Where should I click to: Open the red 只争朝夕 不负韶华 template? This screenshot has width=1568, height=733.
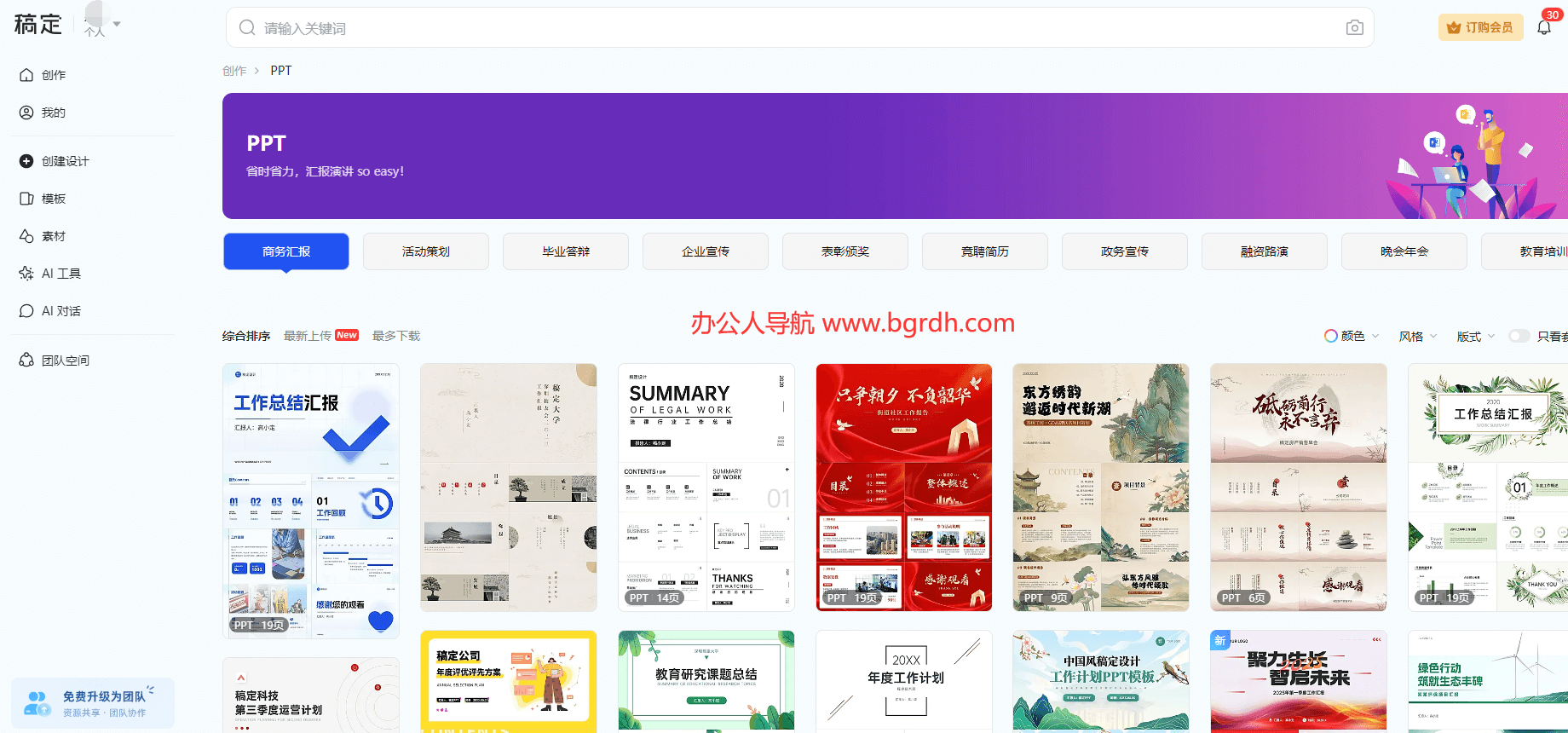pos(904,488)
